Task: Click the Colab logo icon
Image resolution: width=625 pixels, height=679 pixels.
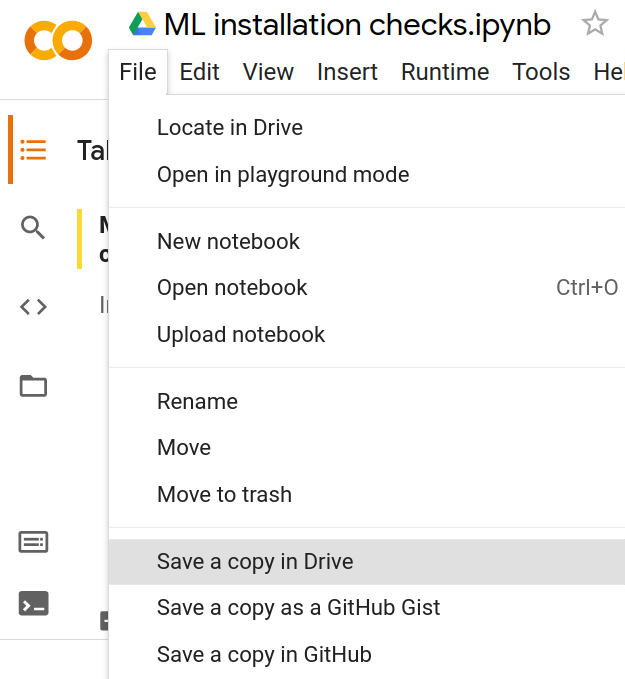Action: pyautogui.click(x=58, y=40)
